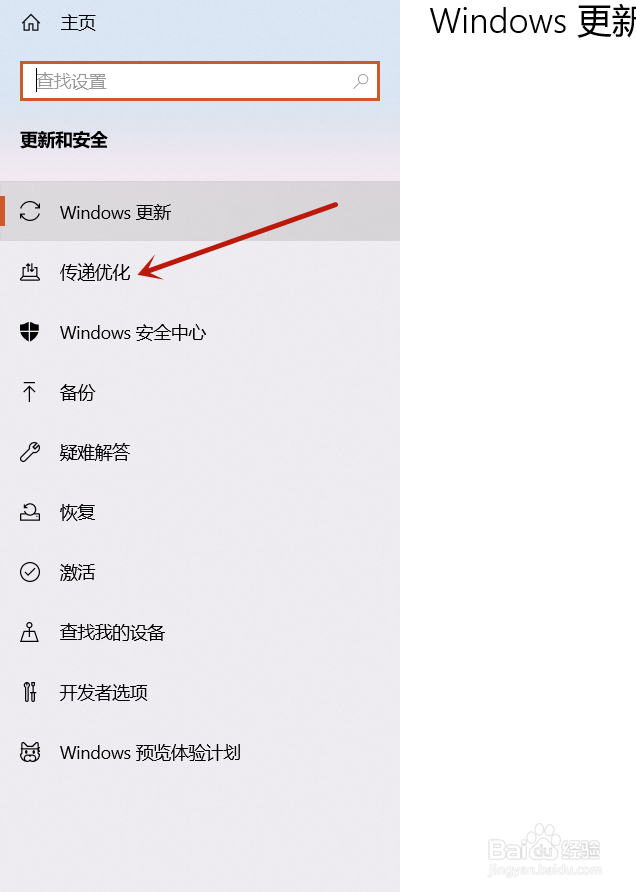Click the Recovery icon
Screen dimensions: 636x892
point(30,512)
